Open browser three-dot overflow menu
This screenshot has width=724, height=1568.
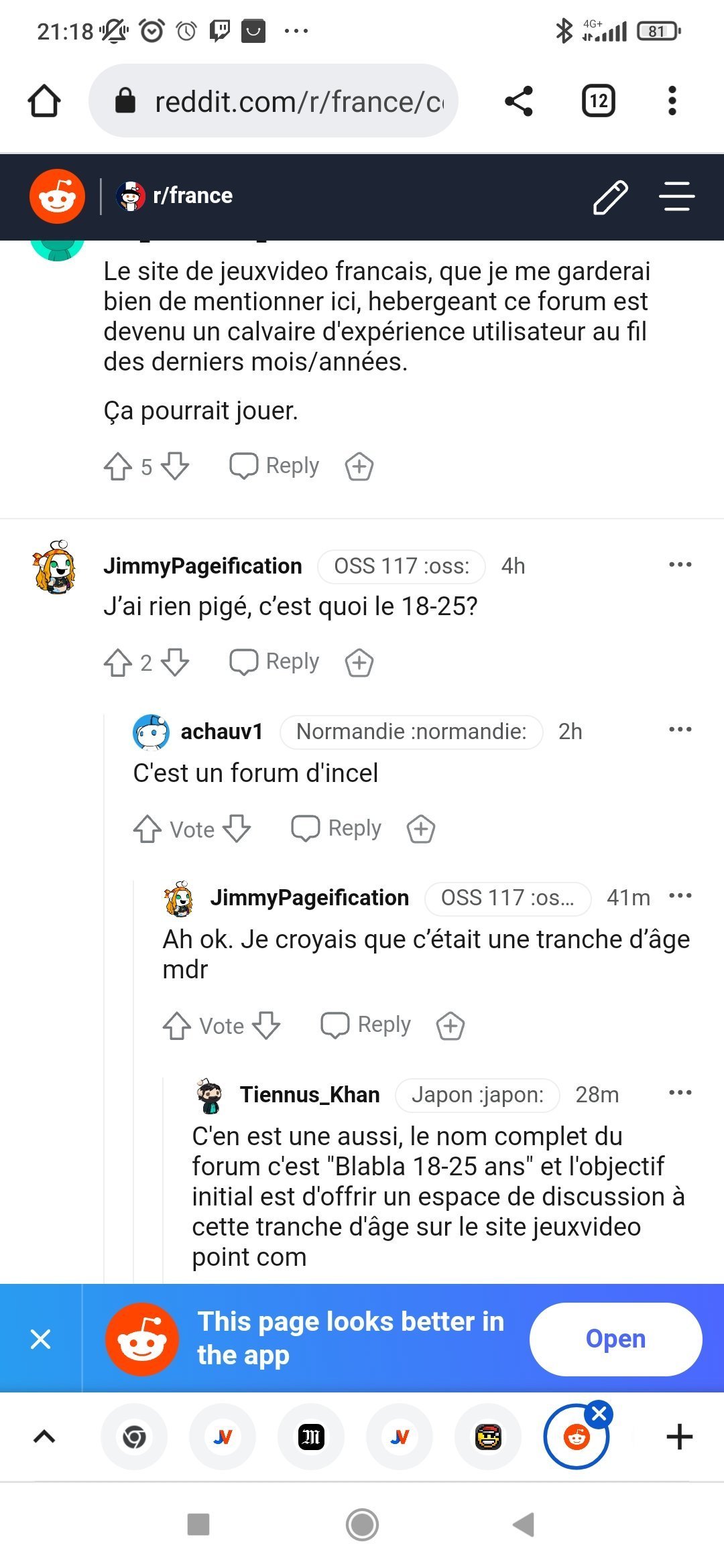coord(672,101)
